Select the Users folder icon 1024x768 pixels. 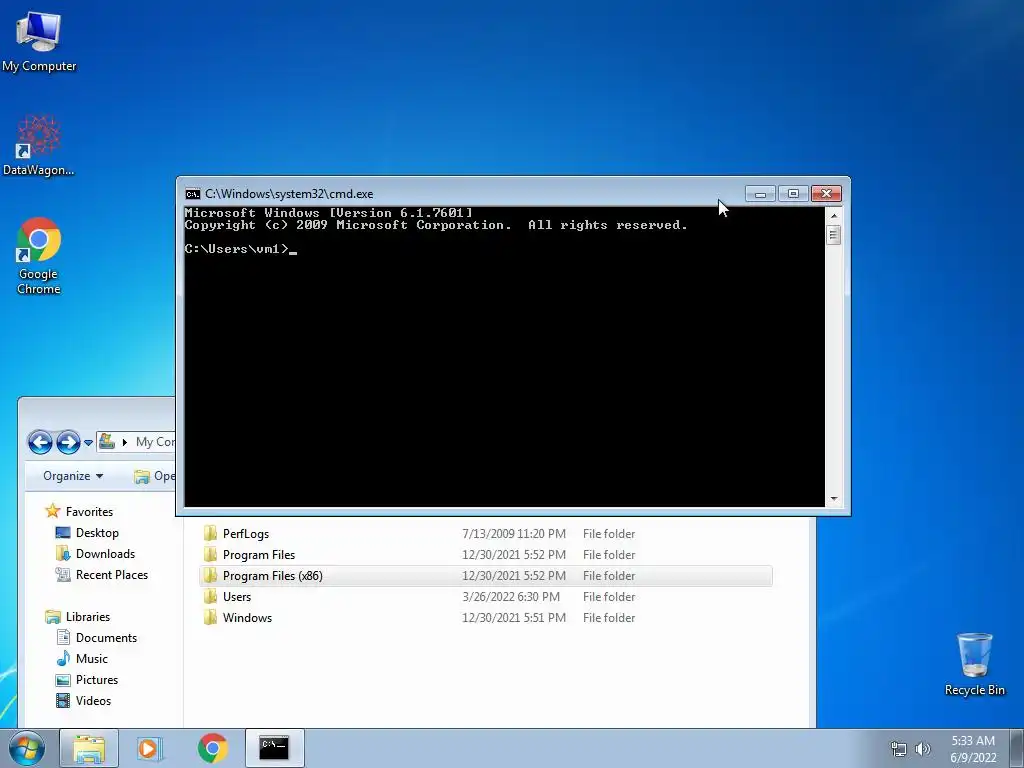coord(210,596)
